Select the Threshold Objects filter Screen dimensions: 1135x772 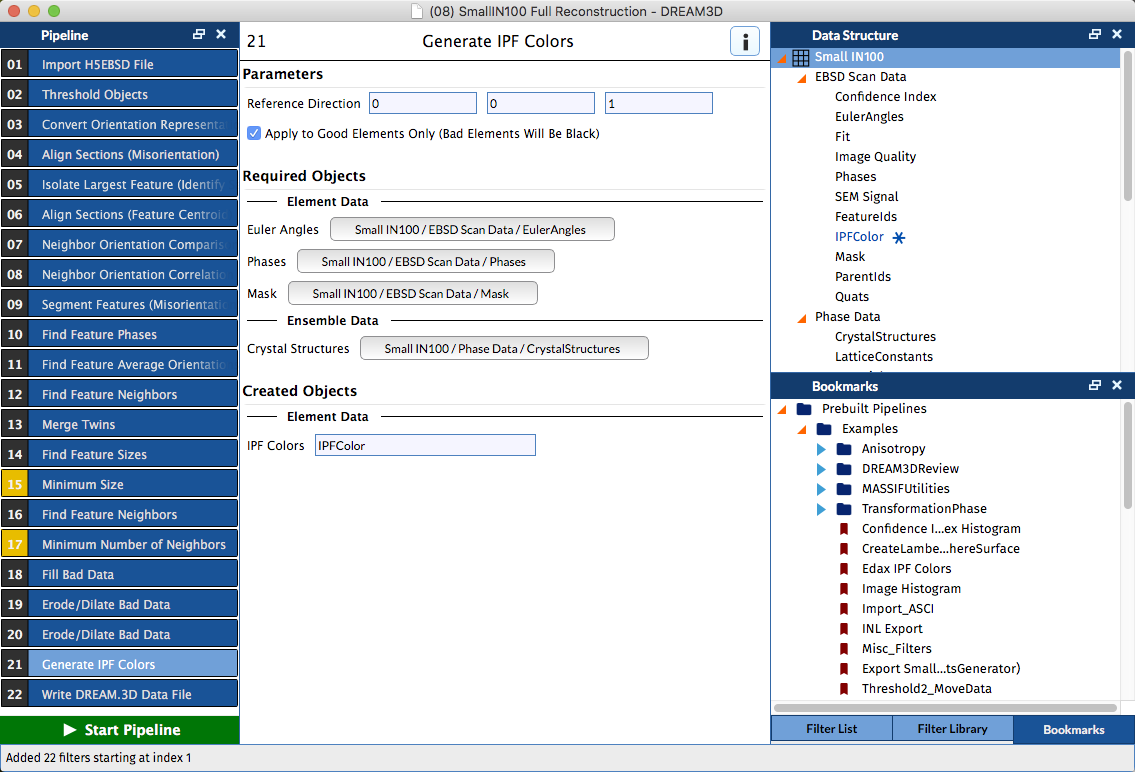119,94
